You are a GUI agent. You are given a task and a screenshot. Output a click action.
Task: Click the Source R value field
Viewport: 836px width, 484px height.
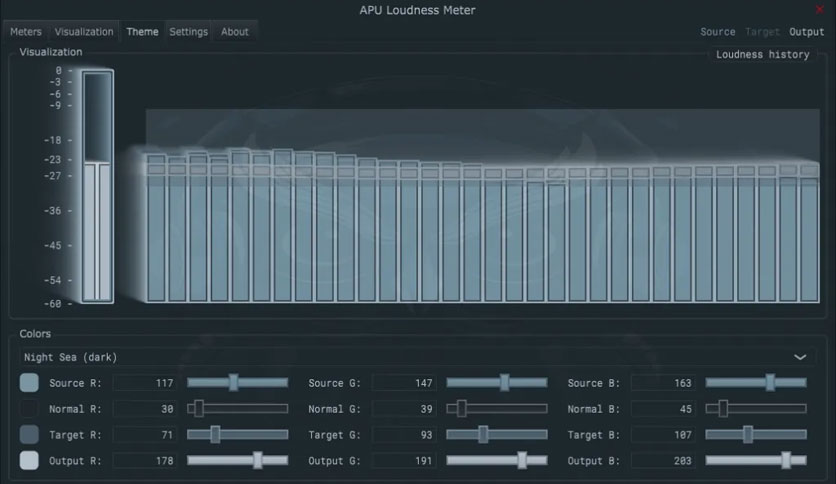[145, 383]
